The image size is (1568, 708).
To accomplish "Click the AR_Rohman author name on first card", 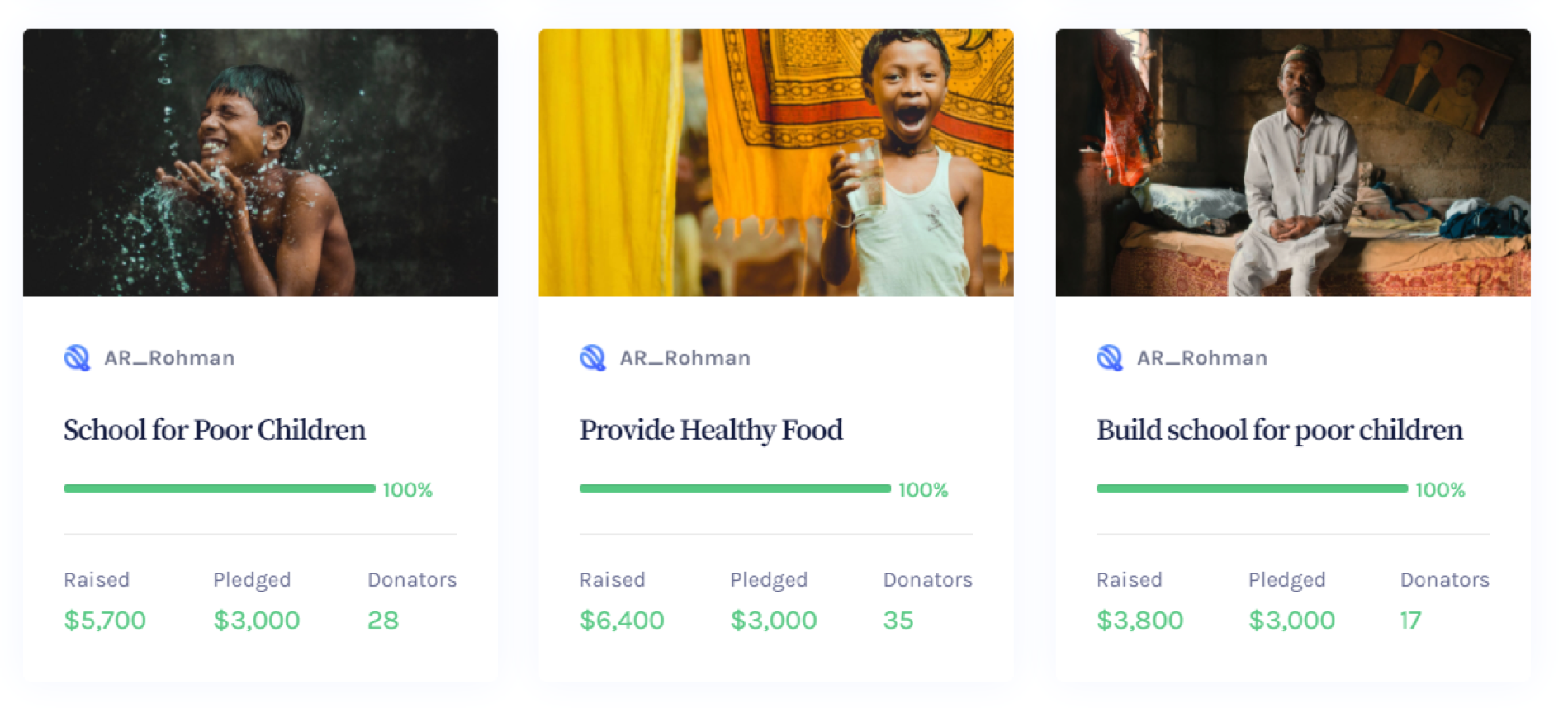I will tap(169, 358).
